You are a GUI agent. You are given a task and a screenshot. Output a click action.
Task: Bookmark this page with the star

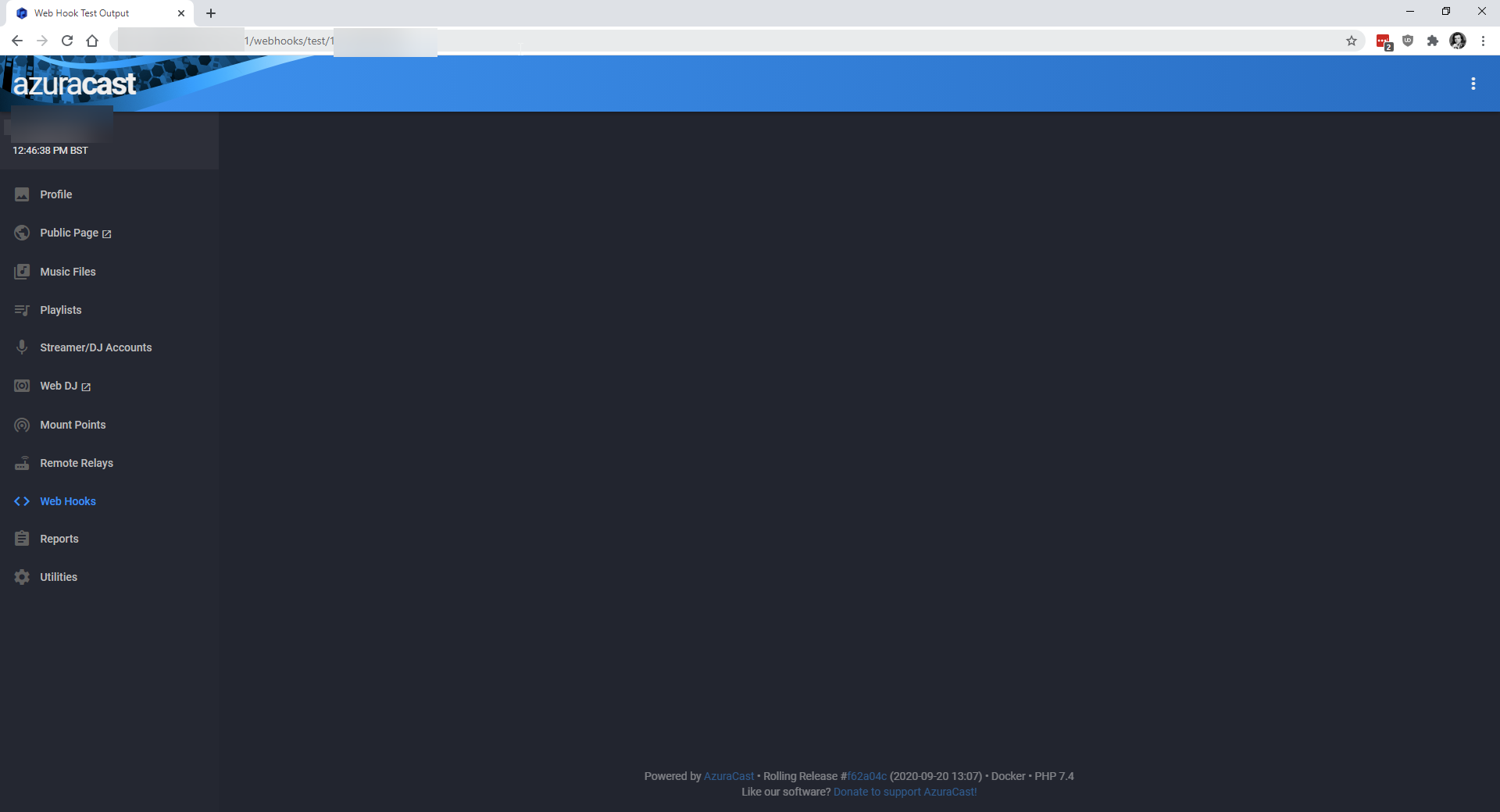coord(1351,41)
